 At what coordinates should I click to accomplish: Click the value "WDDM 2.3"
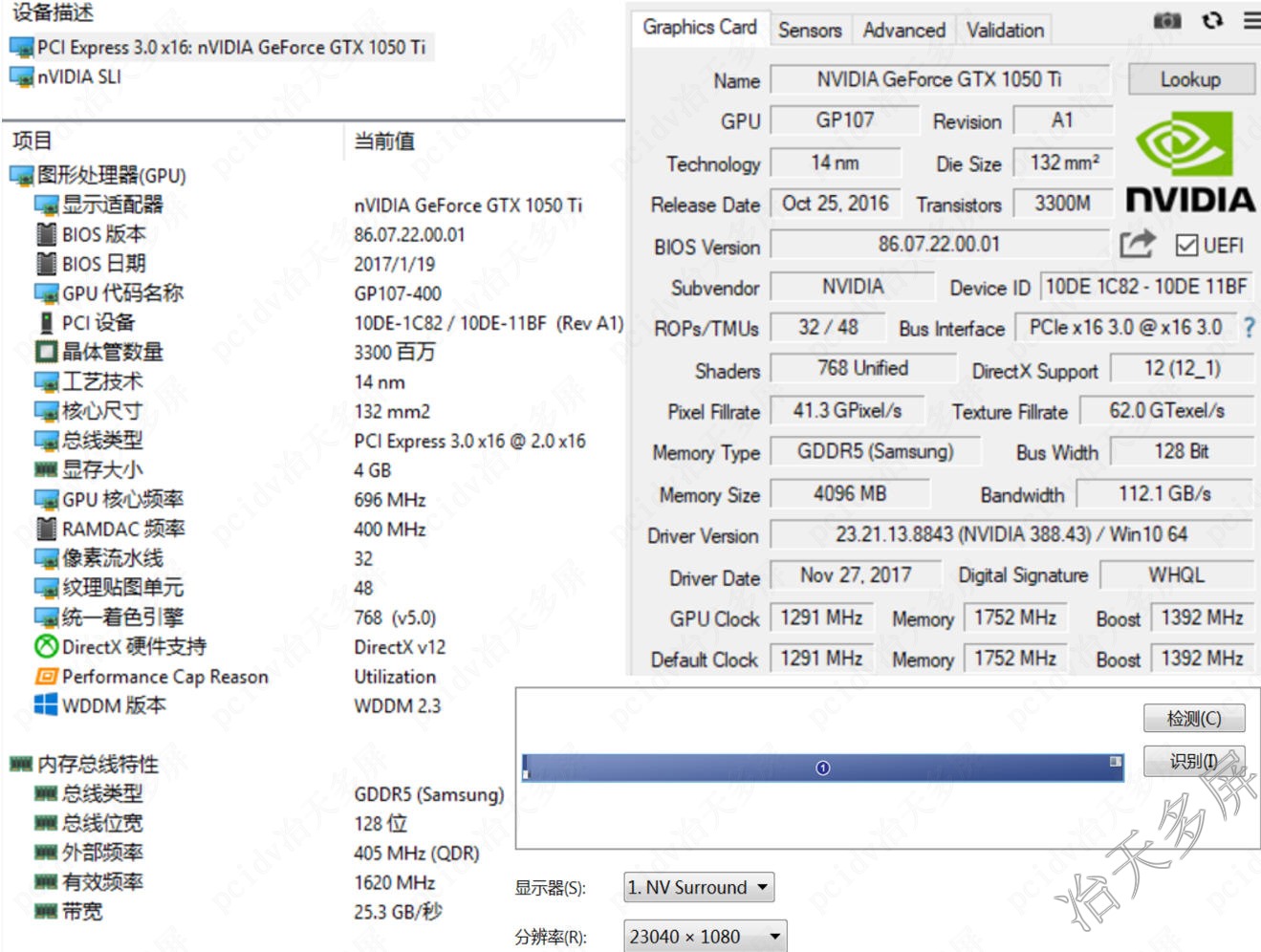(x=398, y=706)
